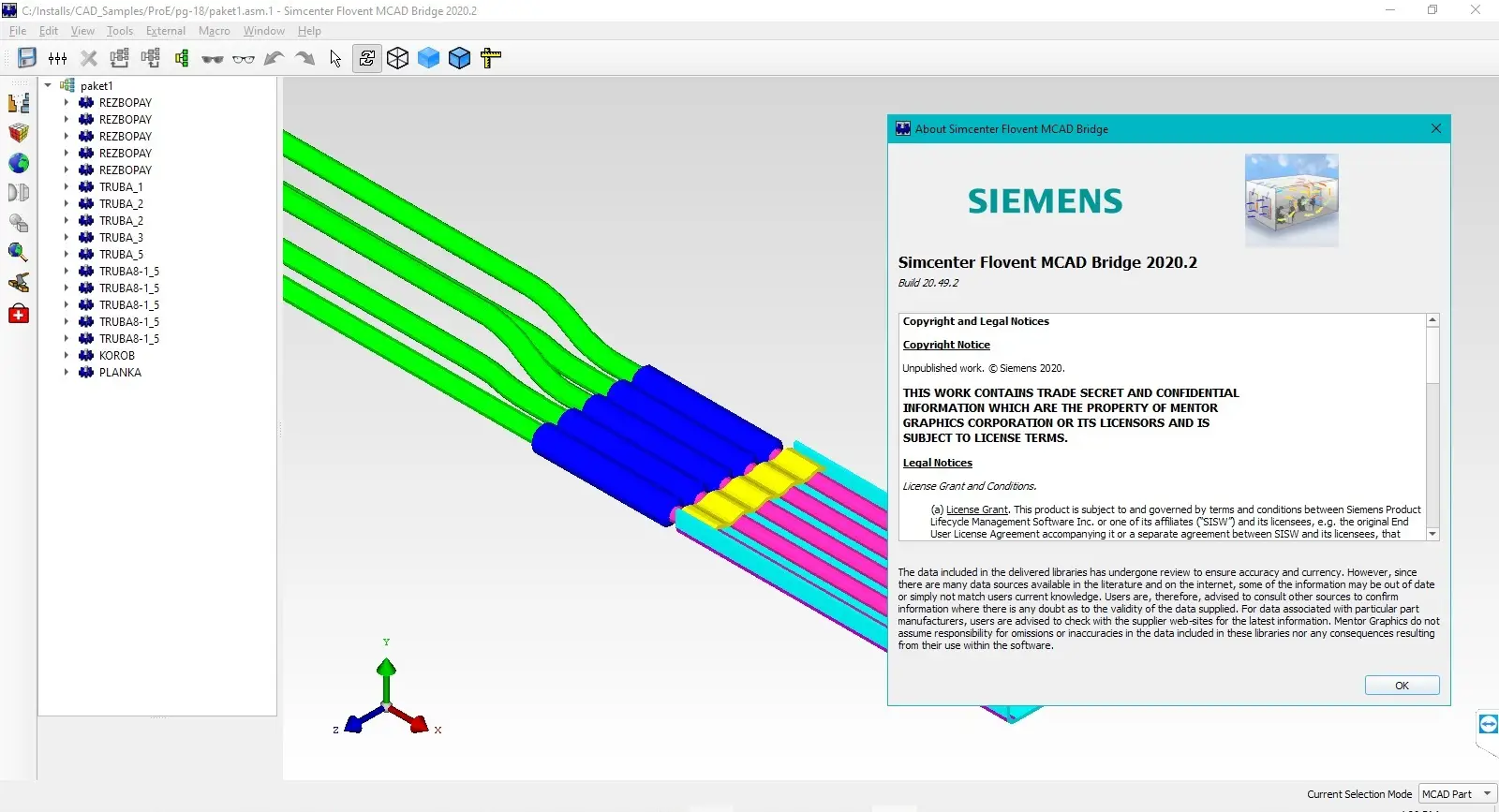Click the orange assembly blocks sidebar icon

pyautogui.click(x=19, y=102)
